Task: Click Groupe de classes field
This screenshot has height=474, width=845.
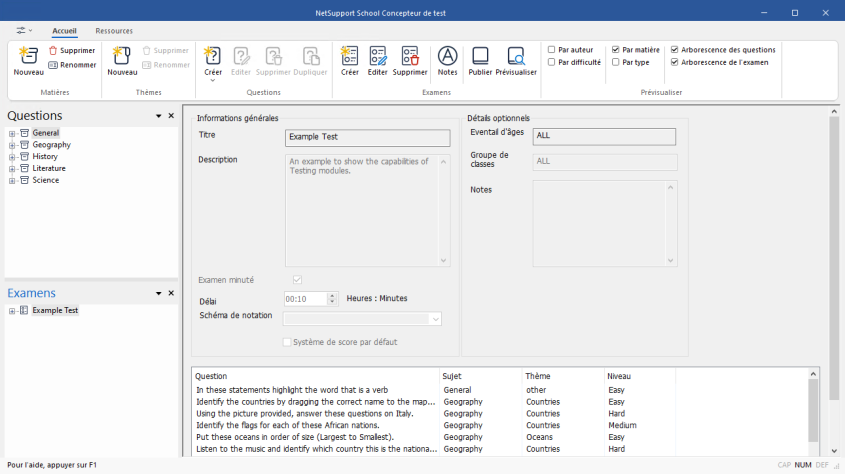Action: pyautogui.click(x=605, y=162)
